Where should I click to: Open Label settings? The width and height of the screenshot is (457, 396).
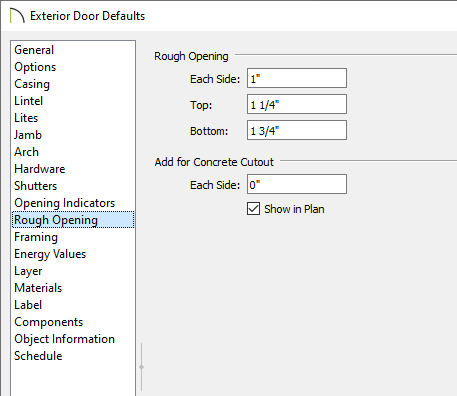(x=28, y=305)
